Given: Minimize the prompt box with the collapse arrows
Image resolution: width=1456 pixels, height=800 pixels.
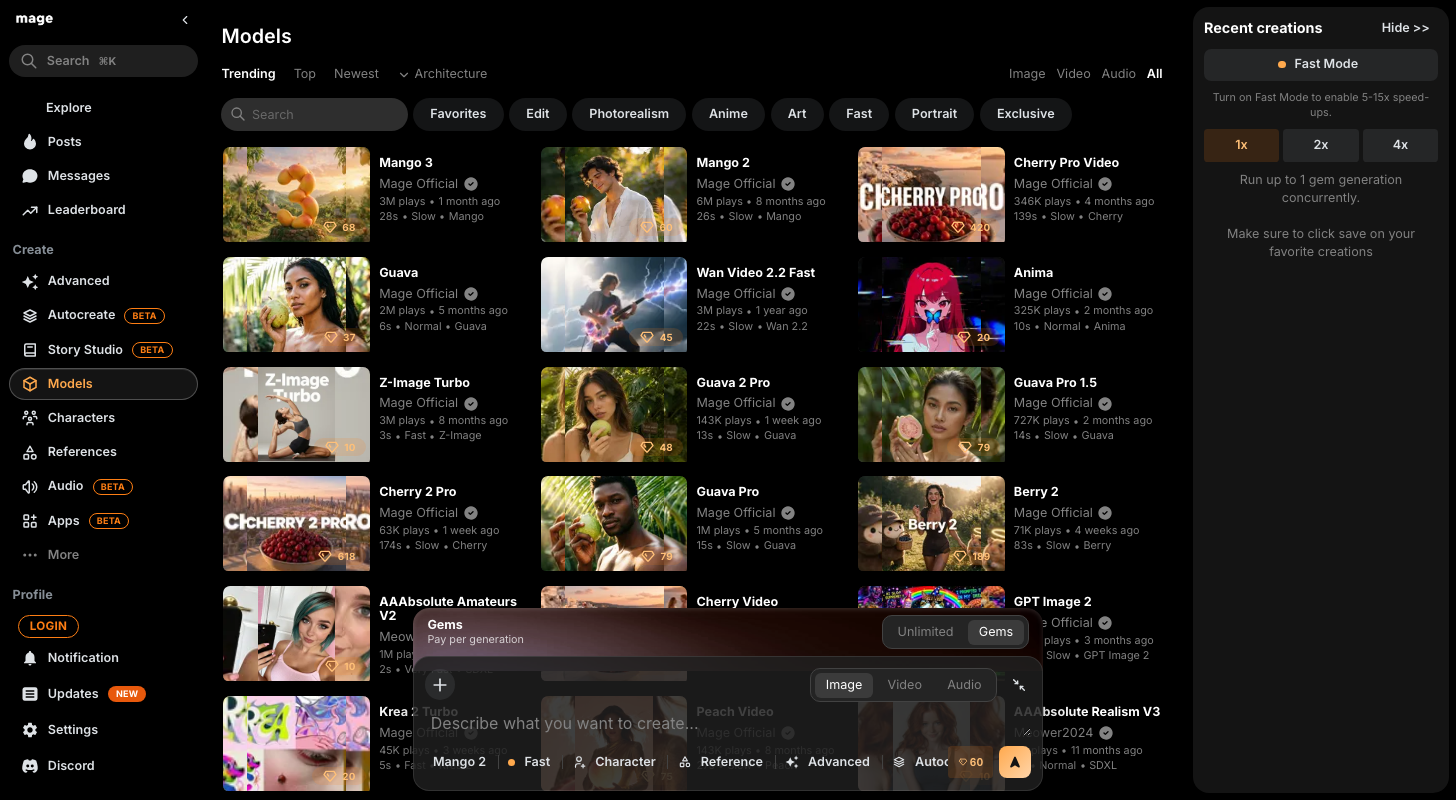Looking at the screenshot, I should (x=1019, y=685).
